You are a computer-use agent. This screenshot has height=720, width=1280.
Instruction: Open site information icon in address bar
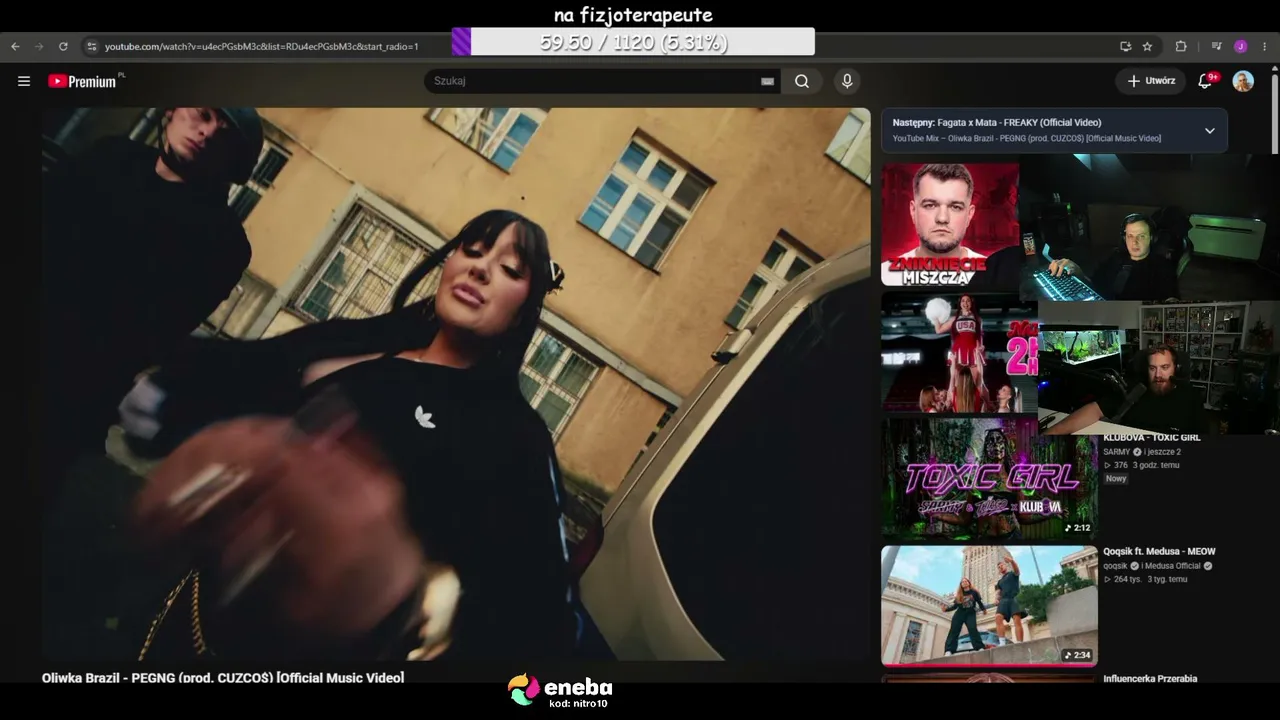tap(91, 46)
